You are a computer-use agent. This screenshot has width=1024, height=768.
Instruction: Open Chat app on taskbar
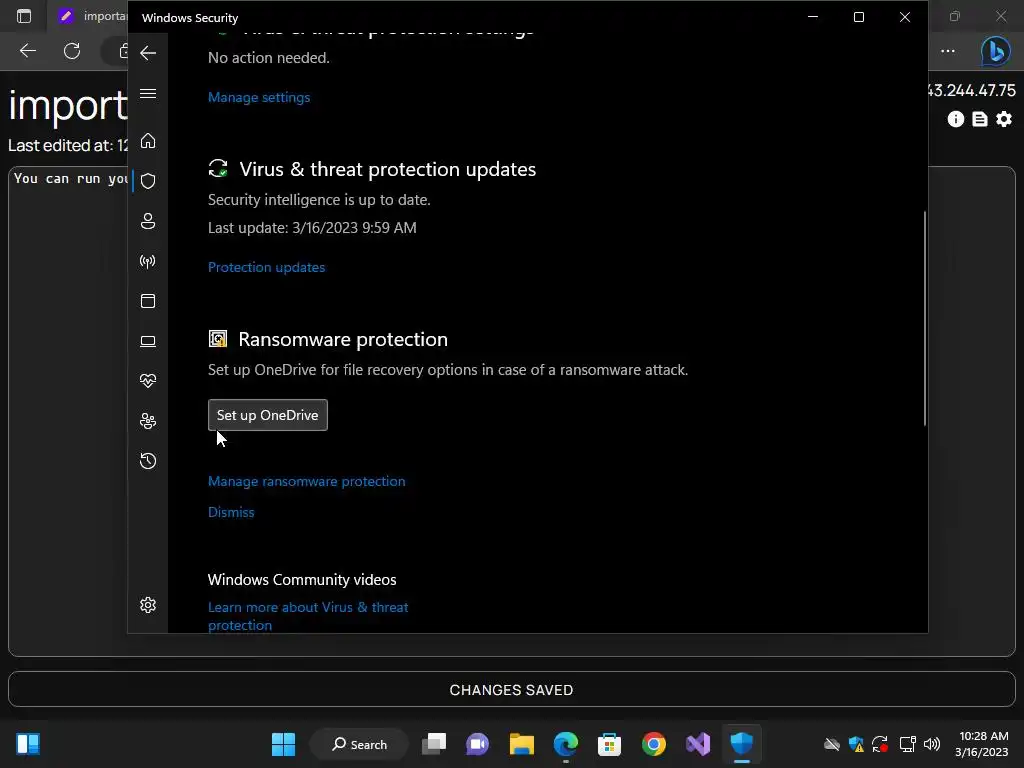[x=477, y=744]
